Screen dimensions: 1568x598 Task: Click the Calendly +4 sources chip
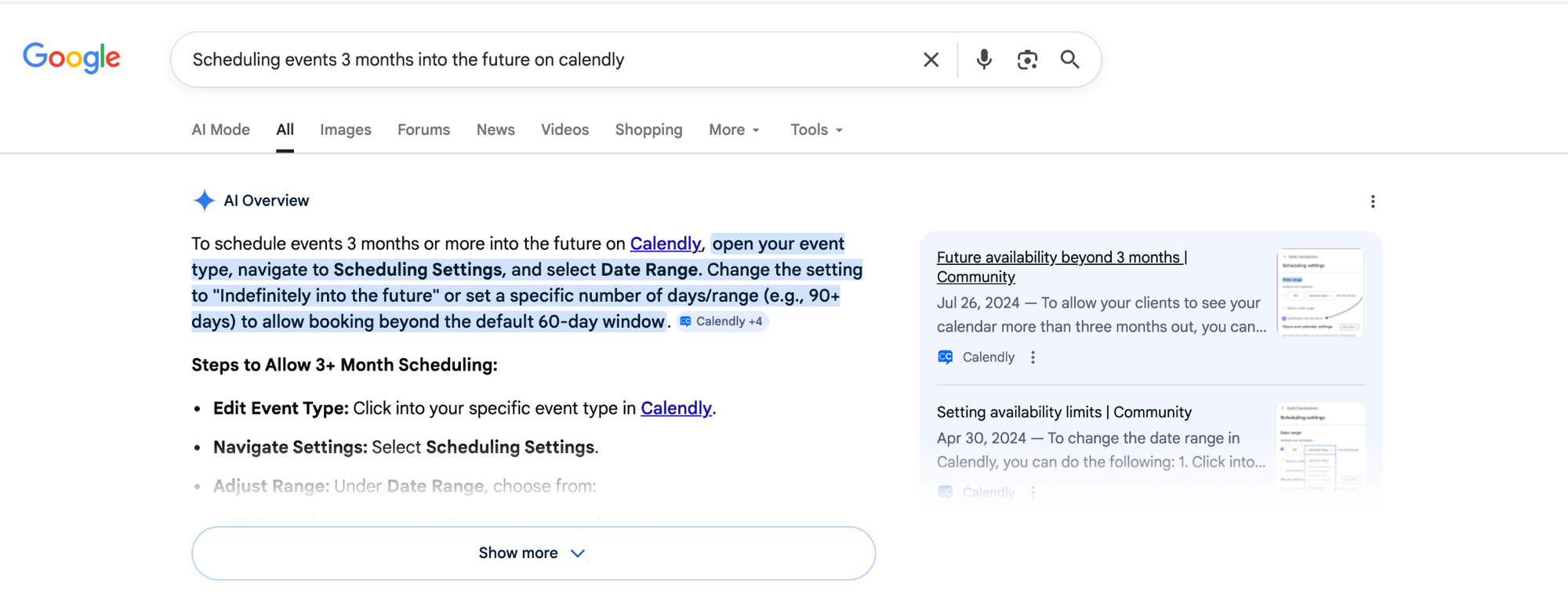pyautogui.click(x=722, y=321)
